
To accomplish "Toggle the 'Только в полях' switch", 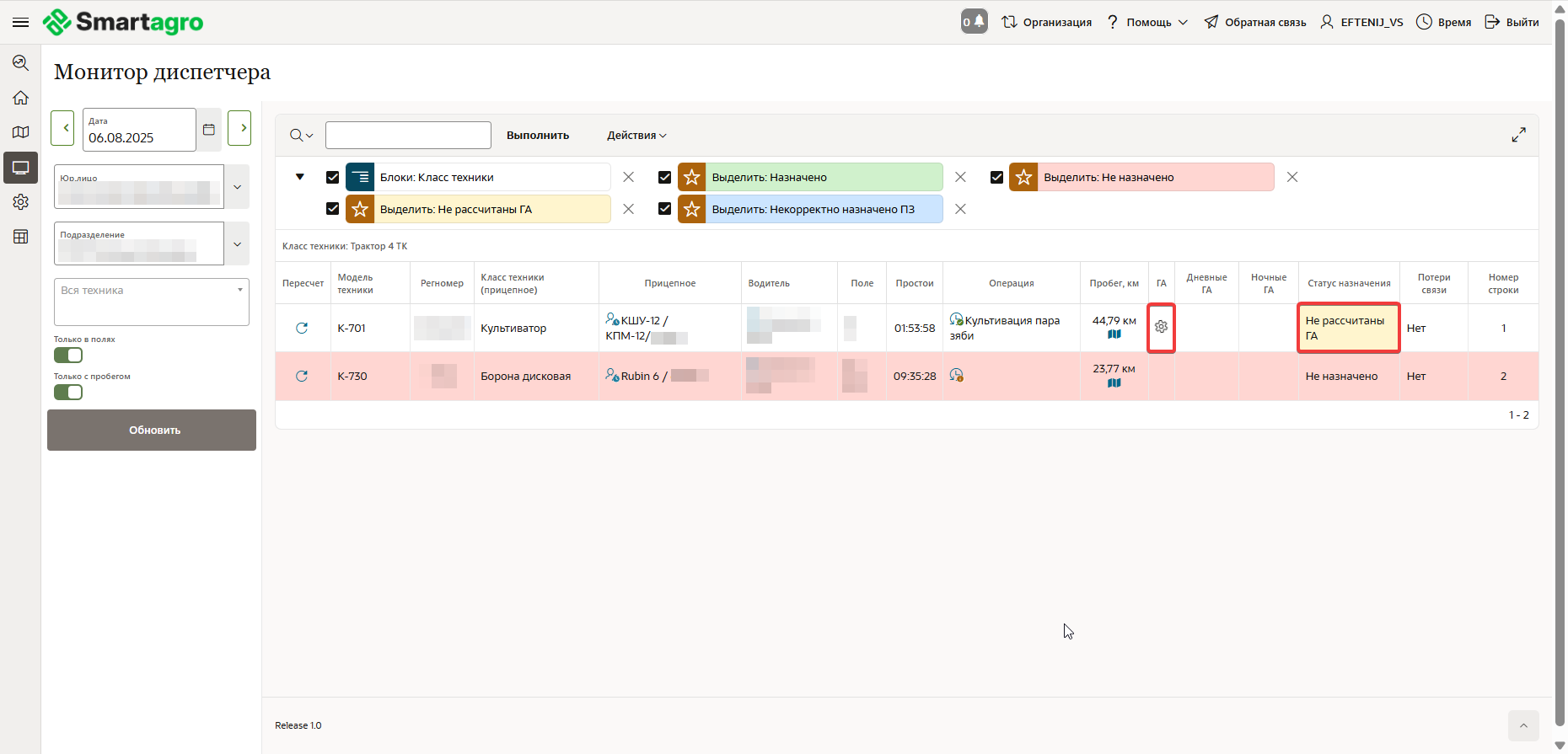I will pyautogui.click(x=68, y=356).
